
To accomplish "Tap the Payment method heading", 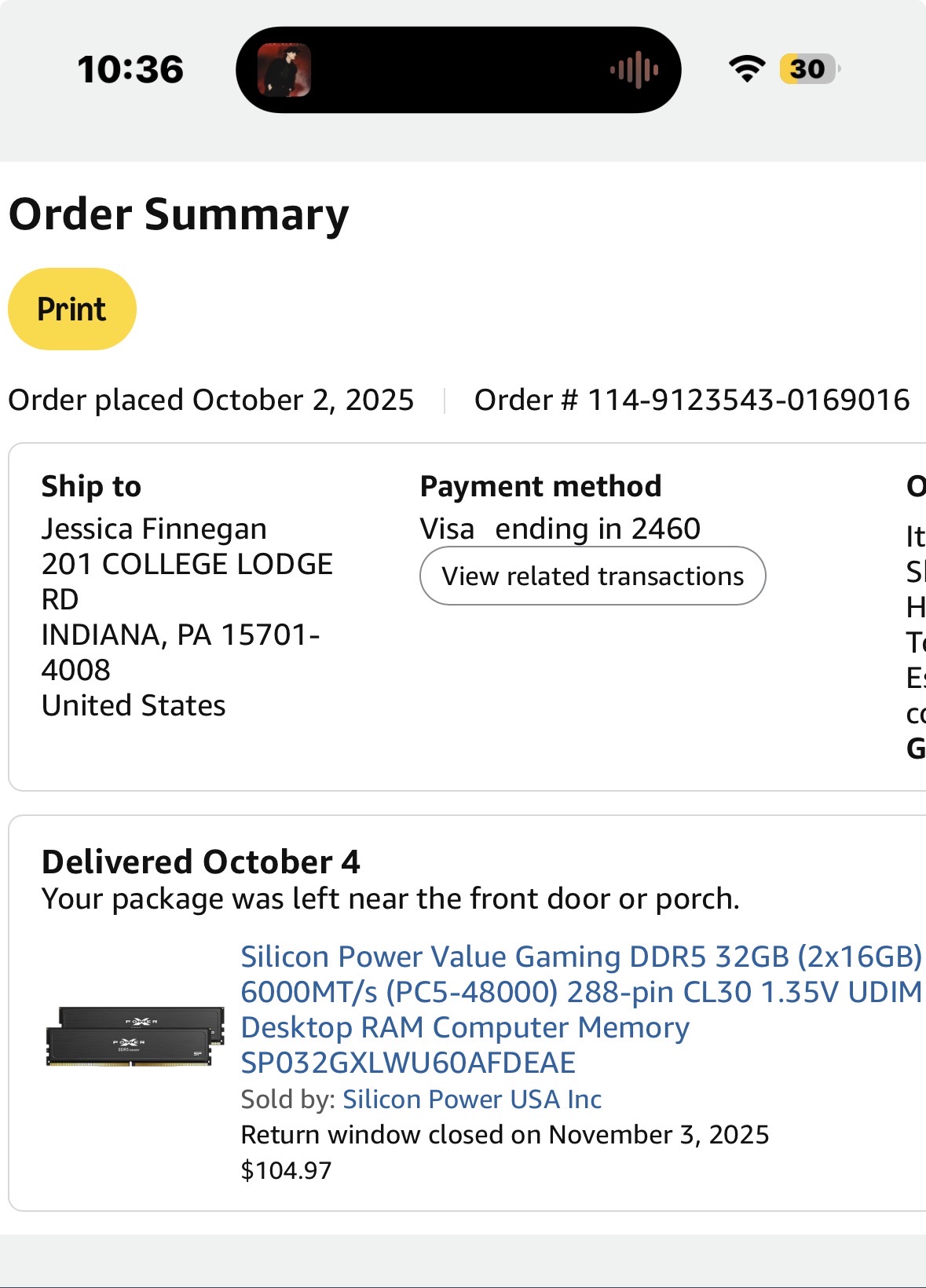I will [540, 486].
